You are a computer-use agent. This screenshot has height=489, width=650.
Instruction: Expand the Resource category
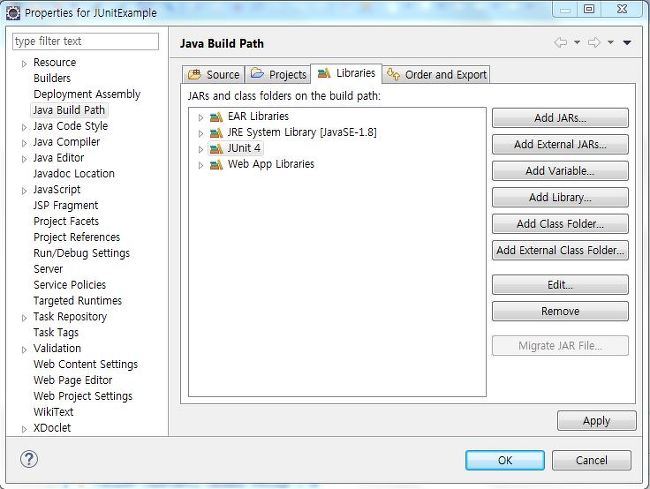(x=24, y=64)
